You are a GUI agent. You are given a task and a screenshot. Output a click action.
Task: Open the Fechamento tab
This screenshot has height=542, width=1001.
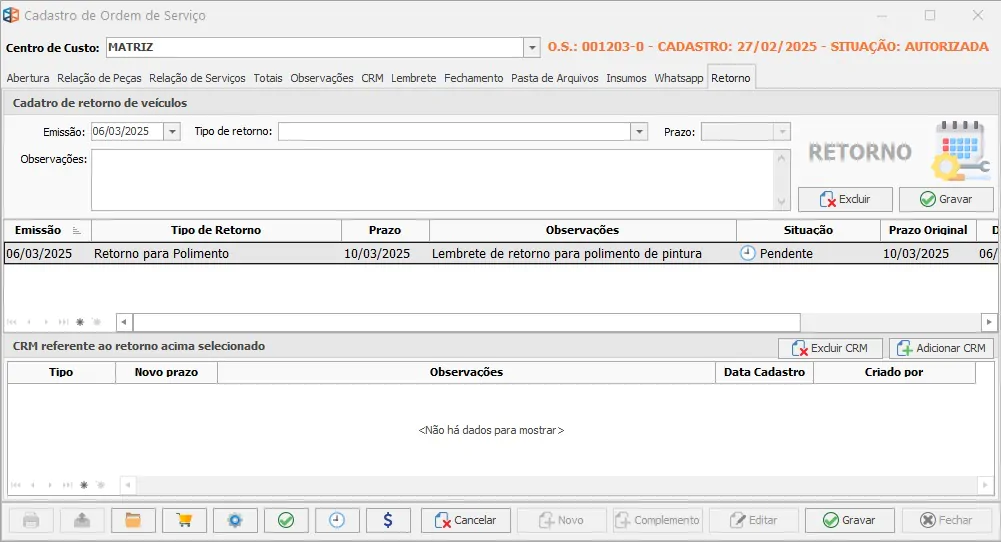click(474, 78)
